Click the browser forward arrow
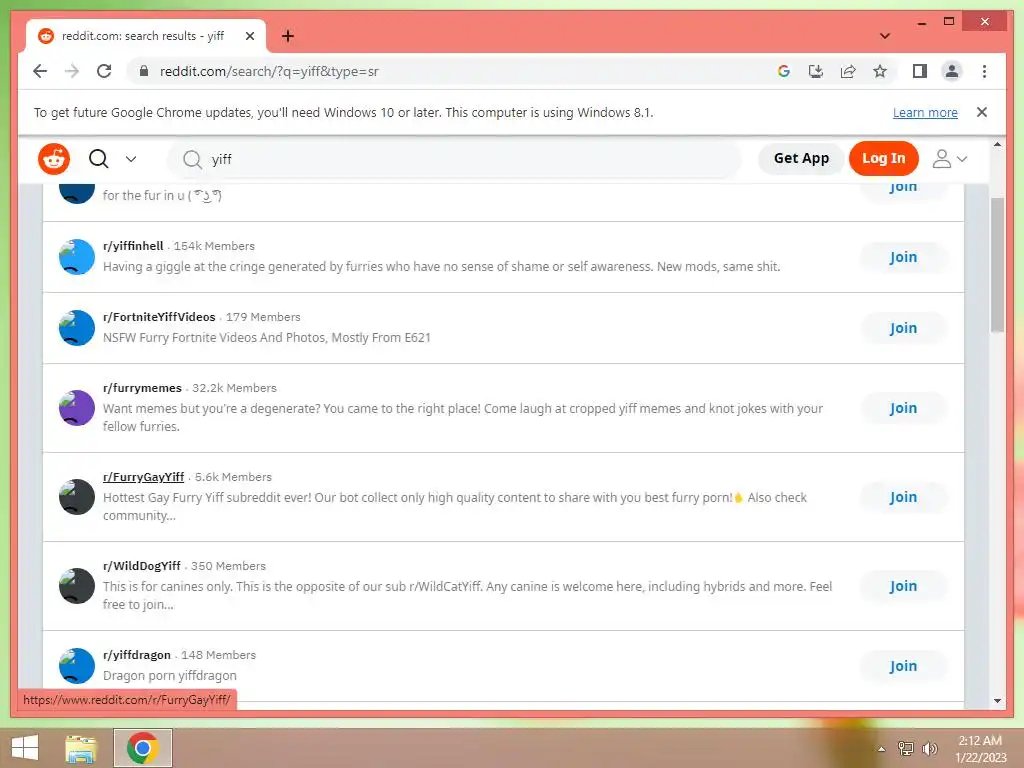 tap(72, 71)
